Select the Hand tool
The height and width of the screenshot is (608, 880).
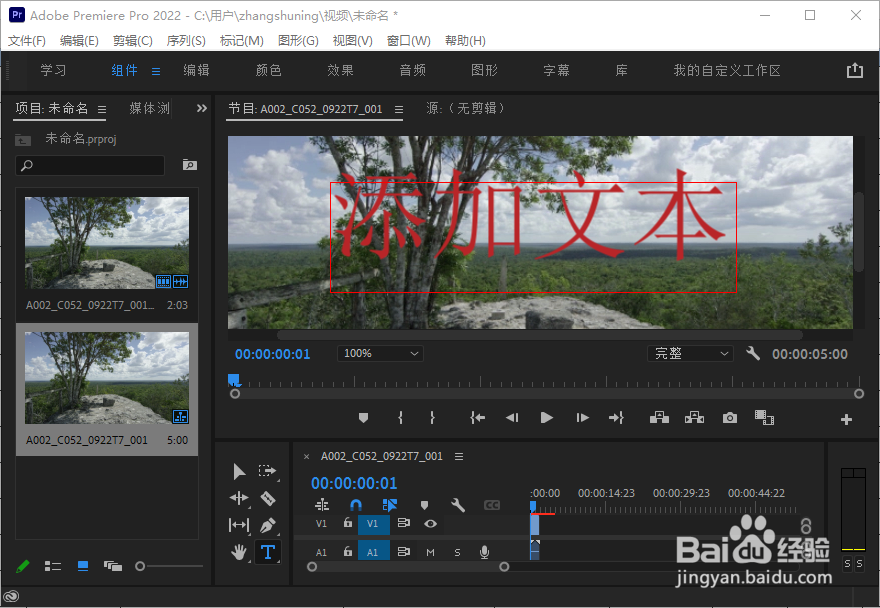pos(239,552)
